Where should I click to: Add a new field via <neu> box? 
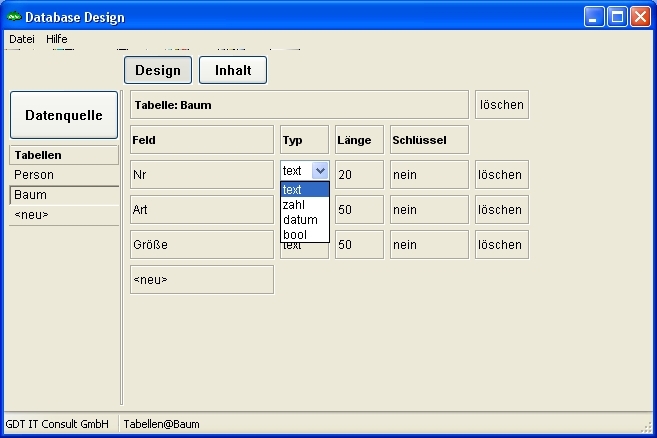(x=202, y=280)
